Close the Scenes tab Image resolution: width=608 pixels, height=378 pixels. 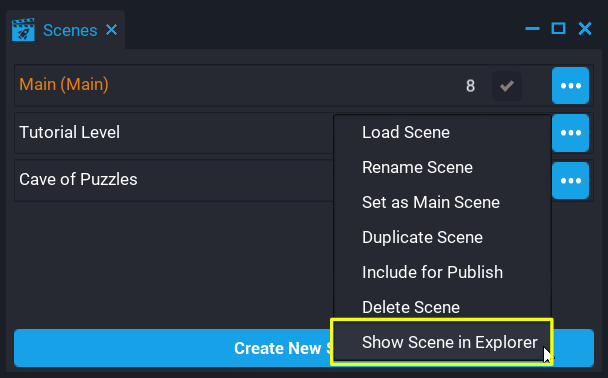112,30
